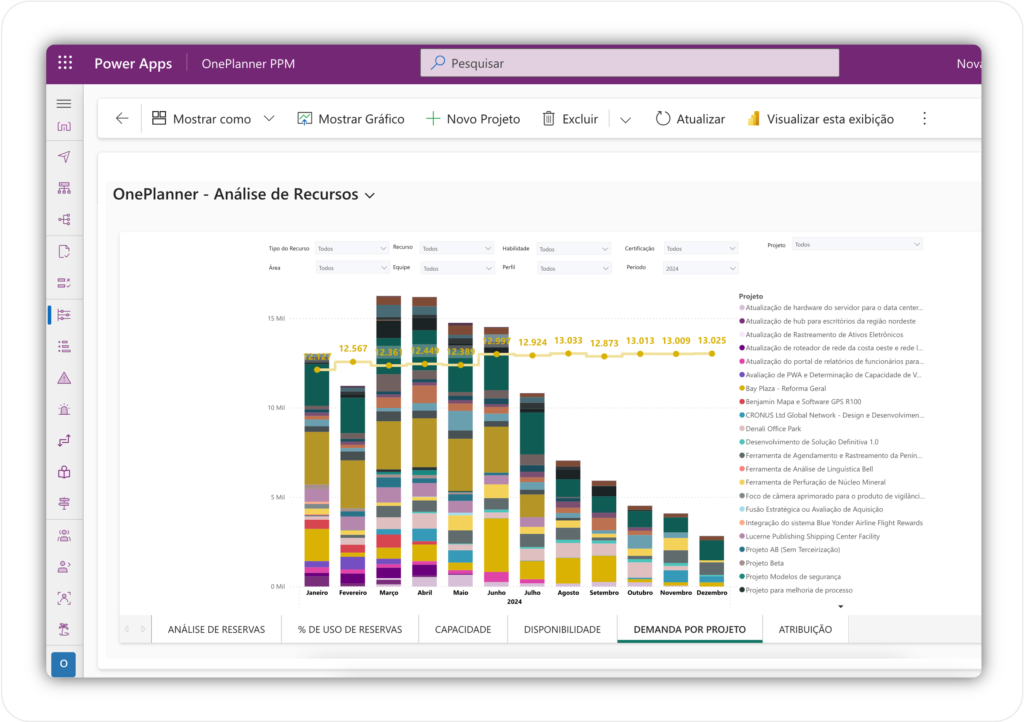Click the blue O area switcher

click(x=63, y=664)
